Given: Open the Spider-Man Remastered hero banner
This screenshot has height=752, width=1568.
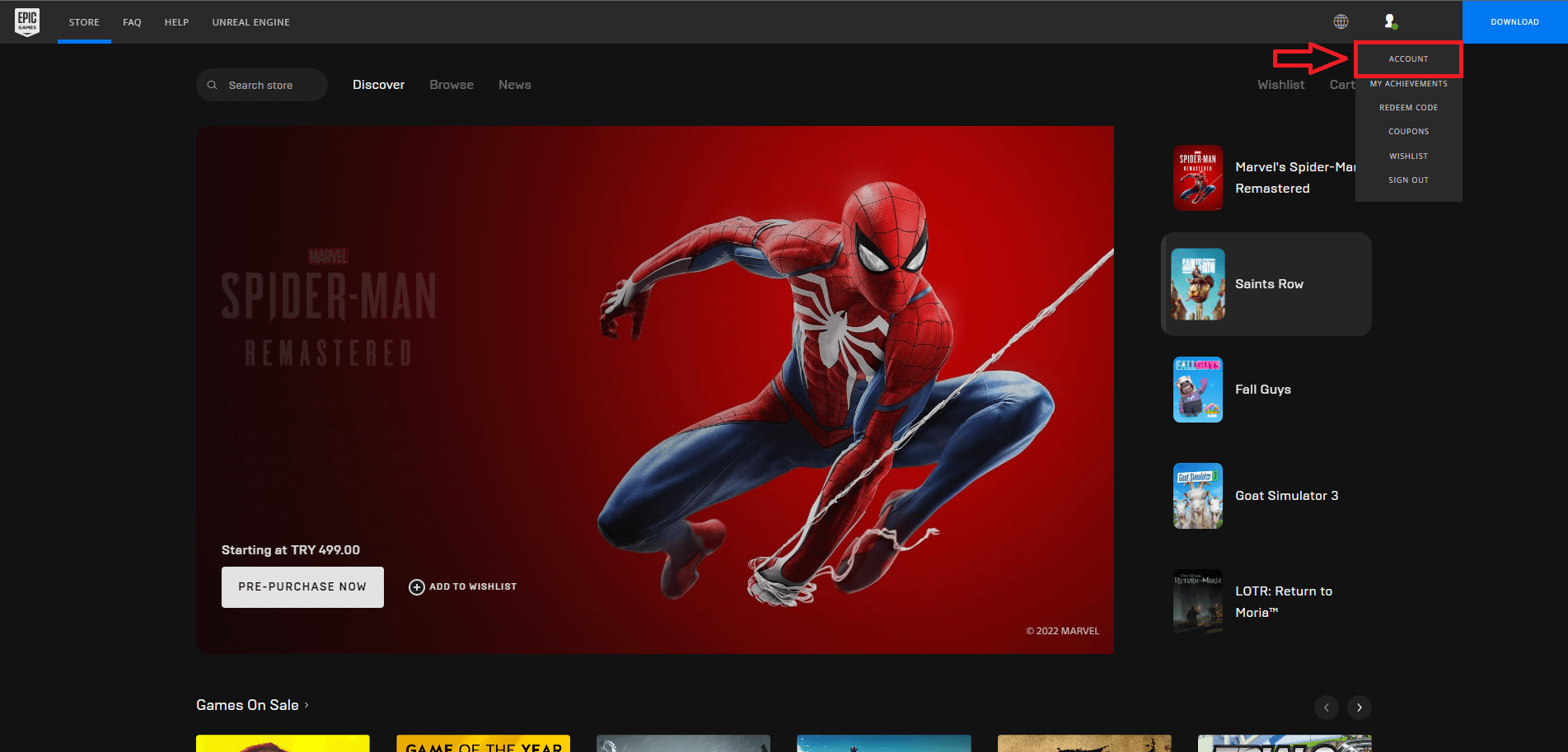Looking at the screenshot, I should [x=655, y=390].
